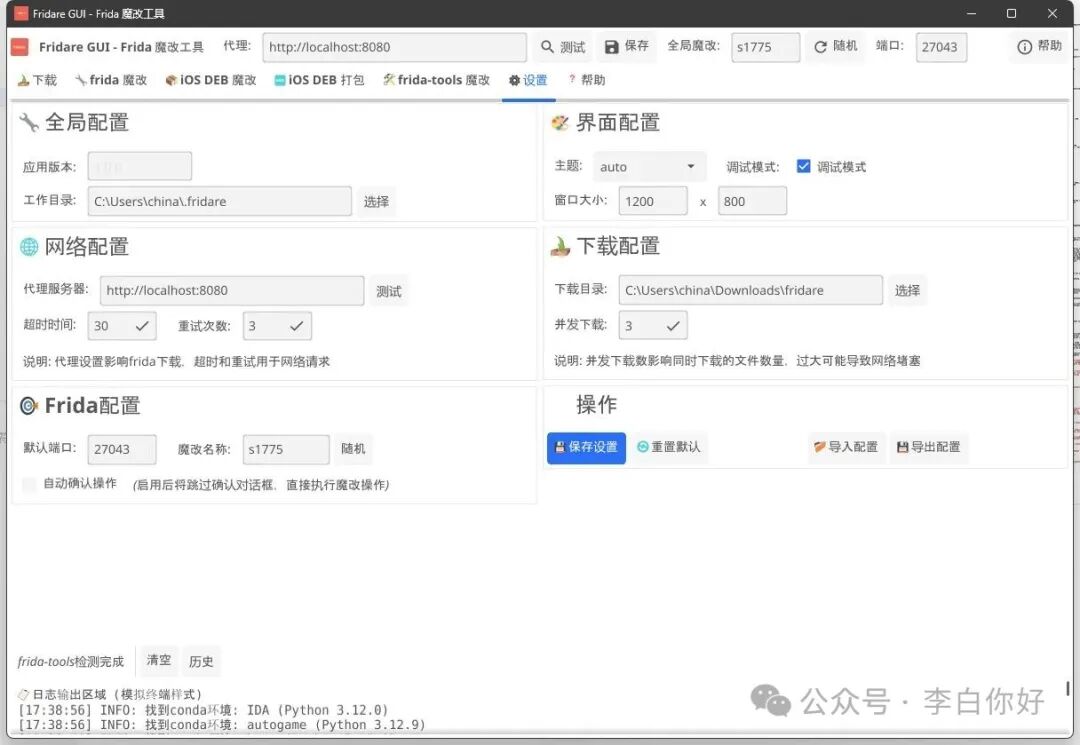Image resolution: width=1080 pixels, height=745 pixels.
Task: Choose working directory with 选择 button
Action: pos(376,202)
